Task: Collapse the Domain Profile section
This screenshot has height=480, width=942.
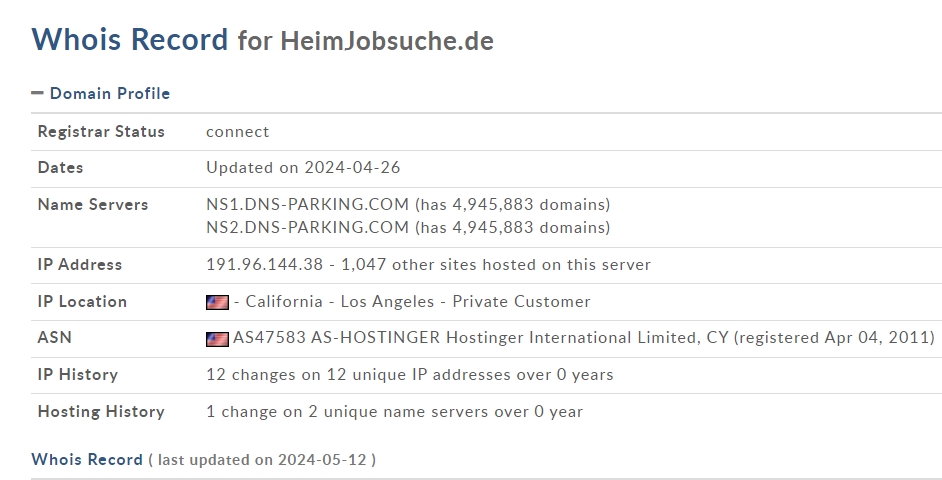Action: (37, 93)
